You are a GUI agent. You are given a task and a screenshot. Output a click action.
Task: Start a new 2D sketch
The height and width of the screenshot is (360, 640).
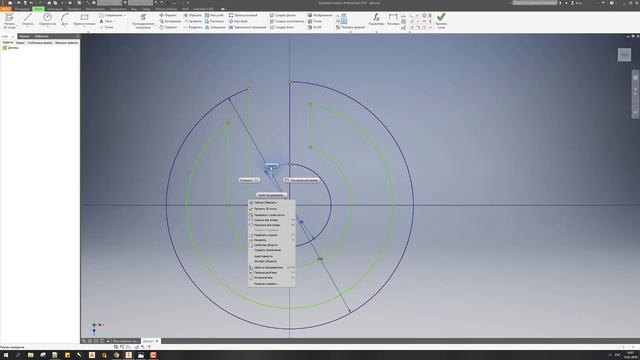click(9, 20)
